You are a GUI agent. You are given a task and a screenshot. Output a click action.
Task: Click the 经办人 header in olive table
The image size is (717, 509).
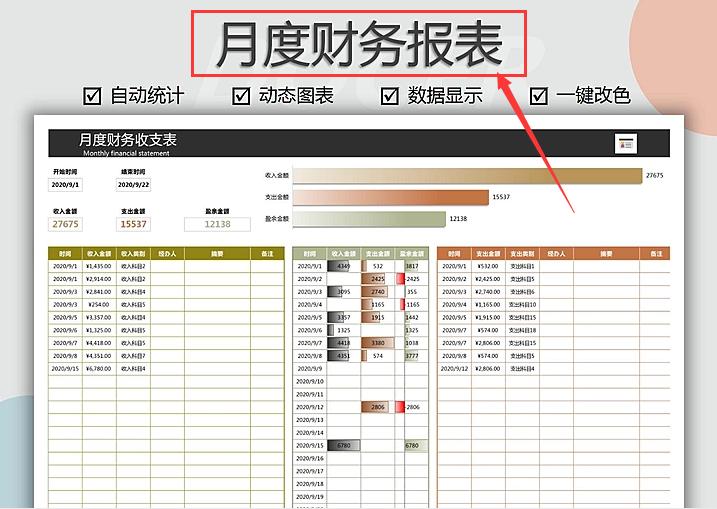tap(167, 253)
